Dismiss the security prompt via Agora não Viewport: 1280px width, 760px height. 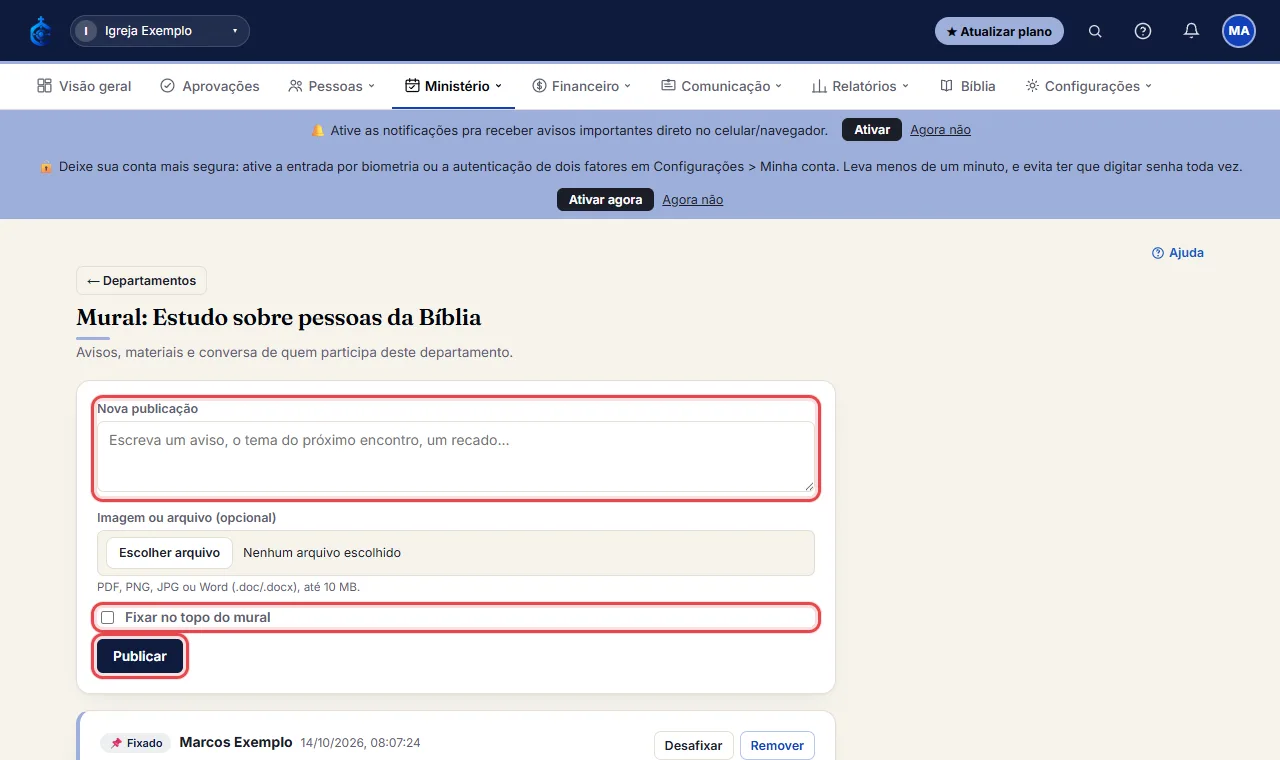click(692, 200)
